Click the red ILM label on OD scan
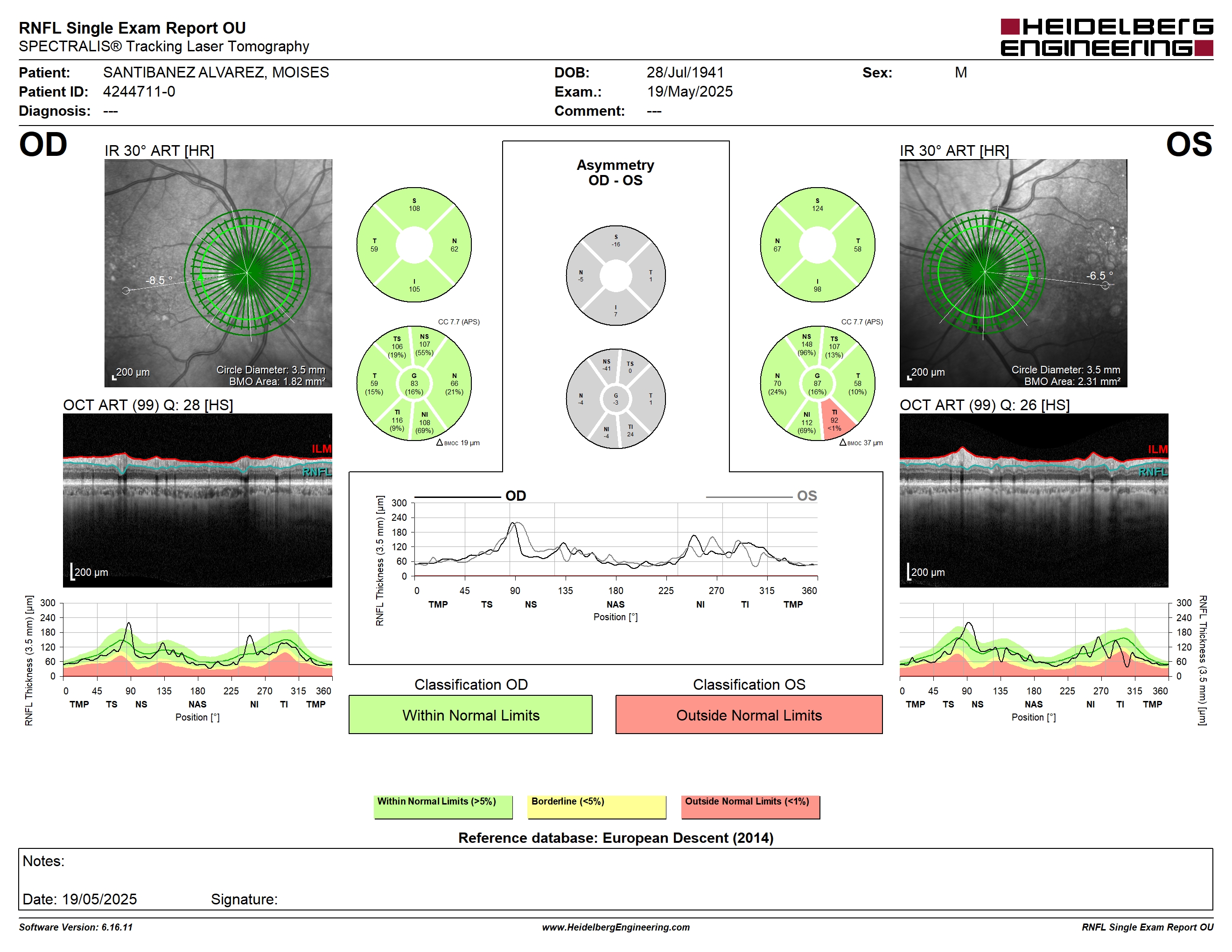Viewport: 1232px width, 952px height. point(322,448)
